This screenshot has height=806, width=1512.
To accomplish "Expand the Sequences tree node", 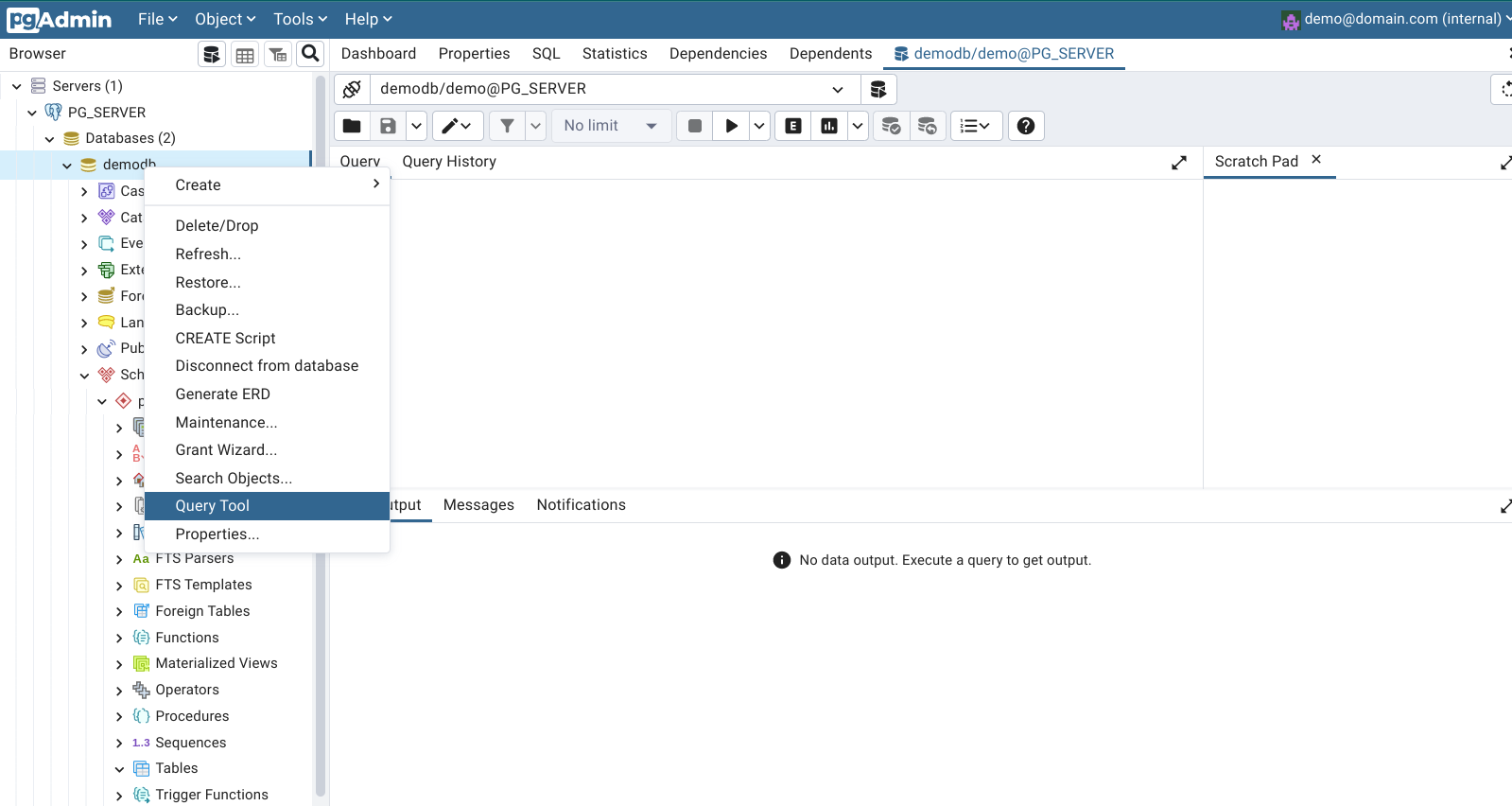I will point(119,744).
